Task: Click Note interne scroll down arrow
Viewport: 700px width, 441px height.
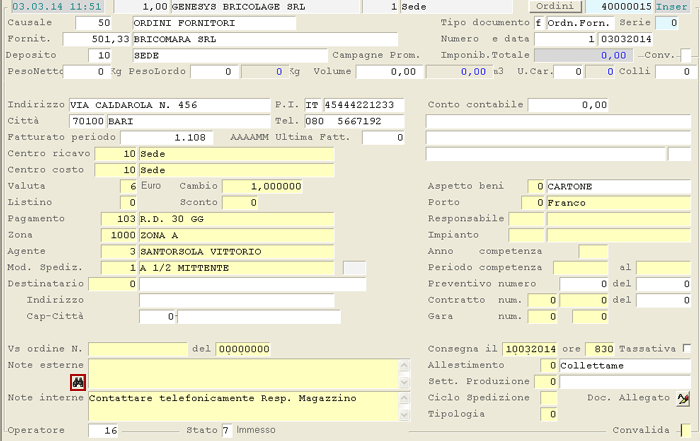Action: [x=404, y=415]
